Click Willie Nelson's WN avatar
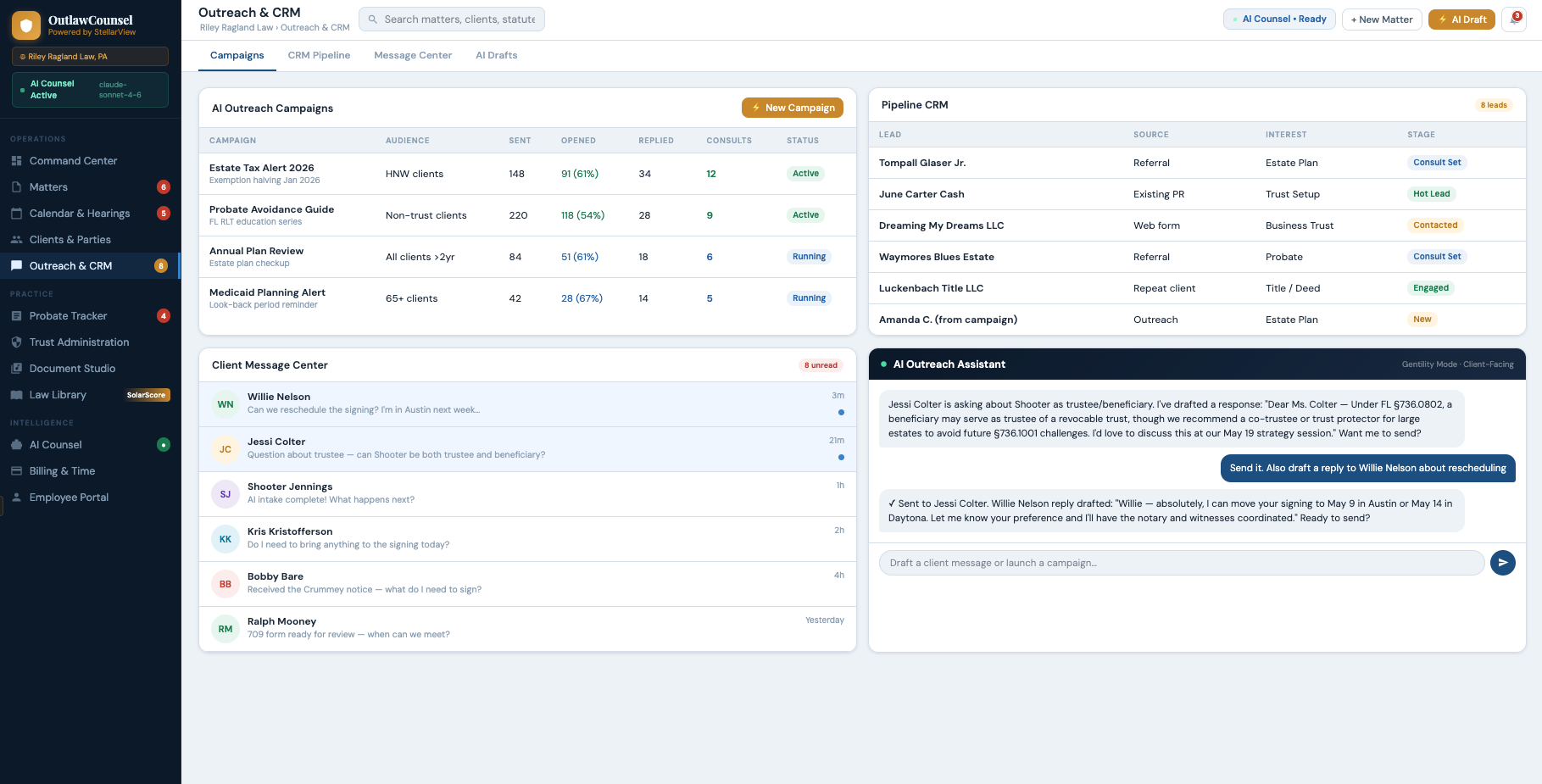Image resolution: width=1542 pixels, height=784 pixels. 225,404
